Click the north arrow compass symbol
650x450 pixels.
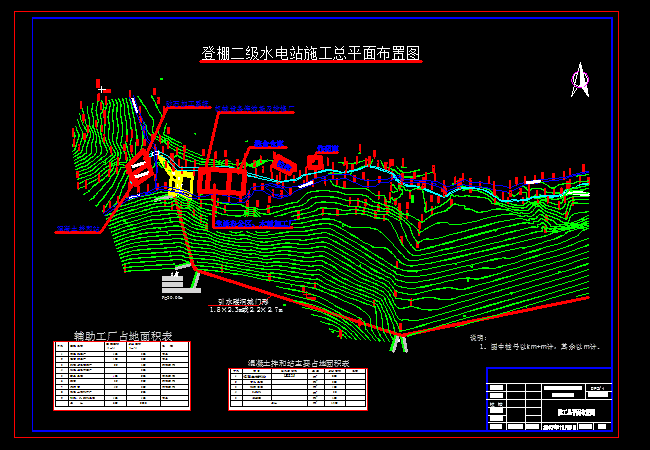(x=579, y=80)
